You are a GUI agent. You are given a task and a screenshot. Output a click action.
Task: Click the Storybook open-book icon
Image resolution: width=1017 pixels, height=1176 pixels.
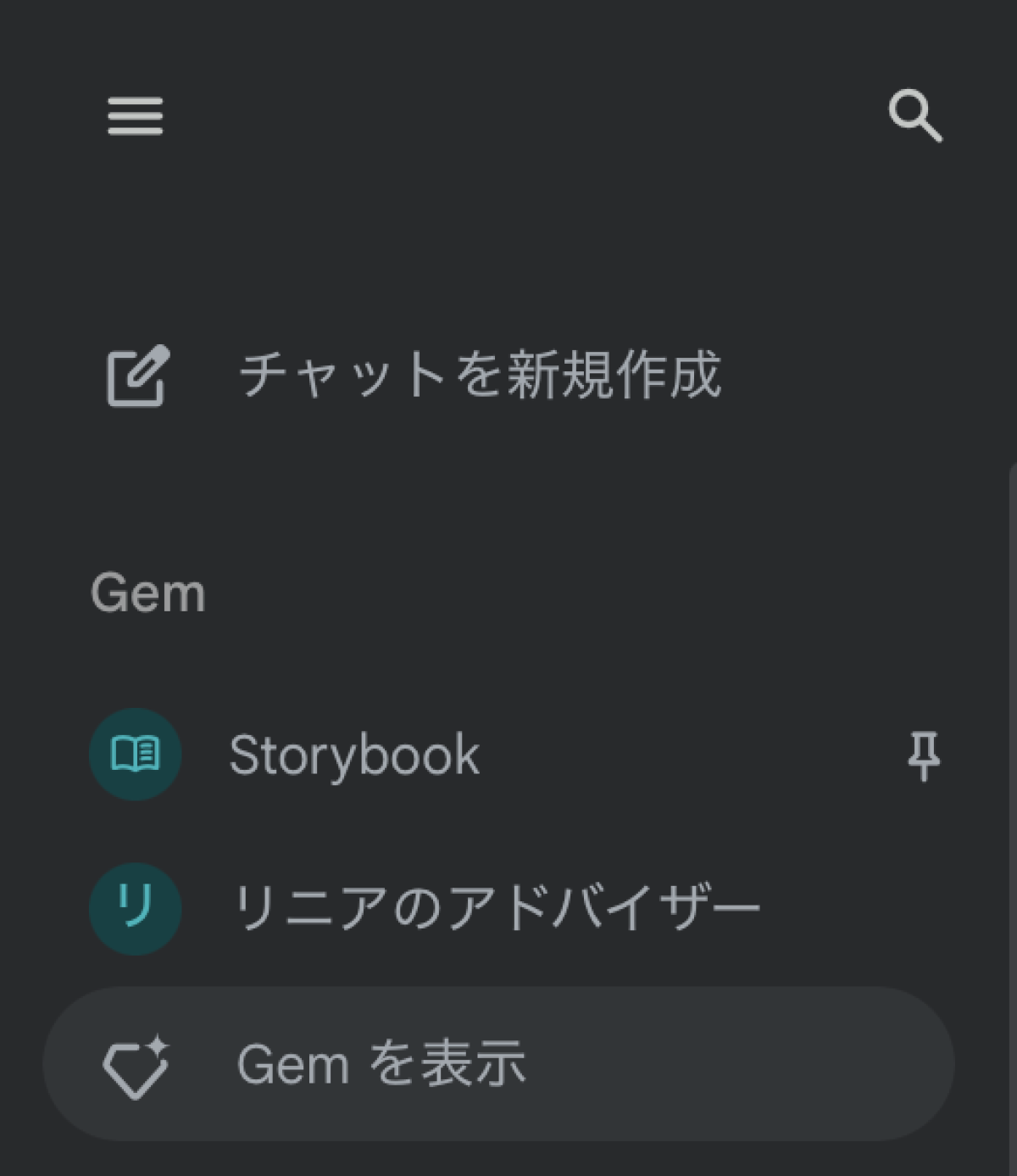click(x=136, y=754)
